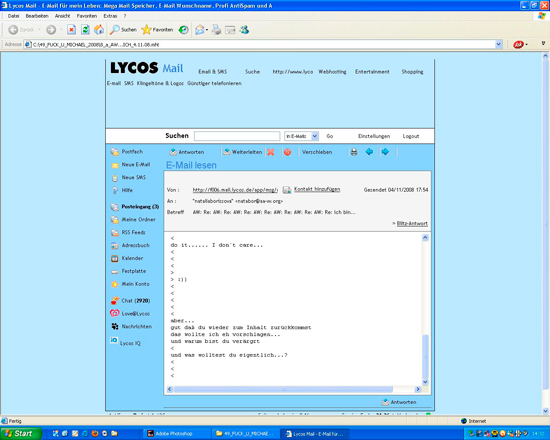Stop page loading with red X icon

pos(72,30)
